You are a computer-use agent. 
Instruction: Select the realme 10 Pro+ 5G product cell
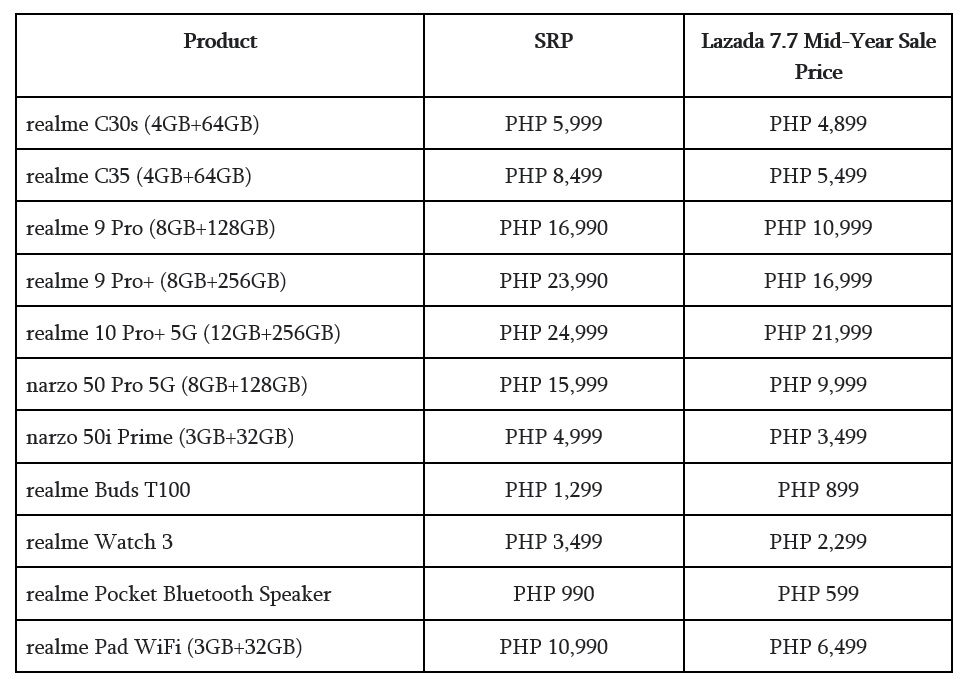[x=183, y=333]
